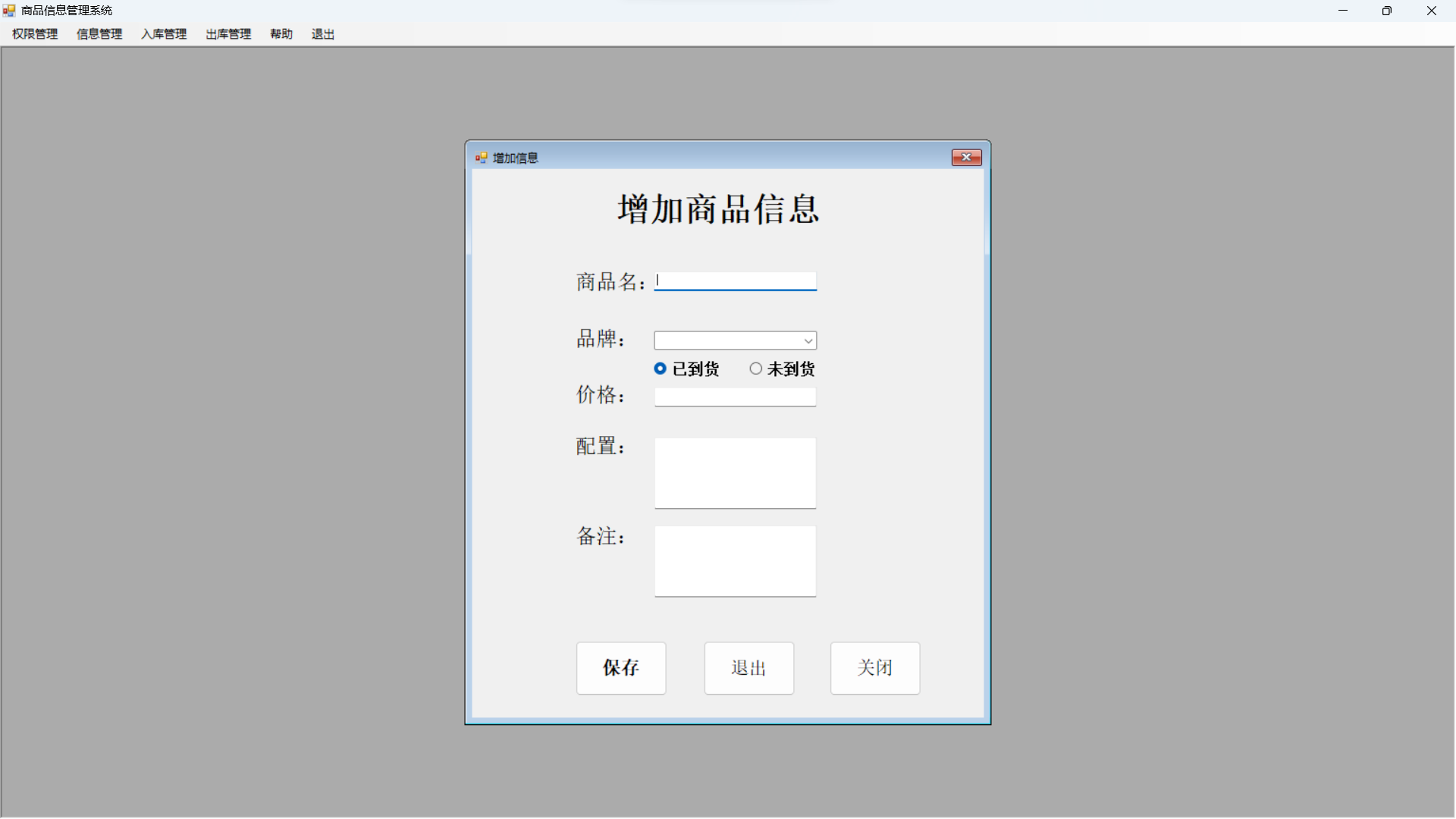This screenshot has width=1456, height=819.
Task: Open the 帮助 menu
Action: (x=281, y=34)
